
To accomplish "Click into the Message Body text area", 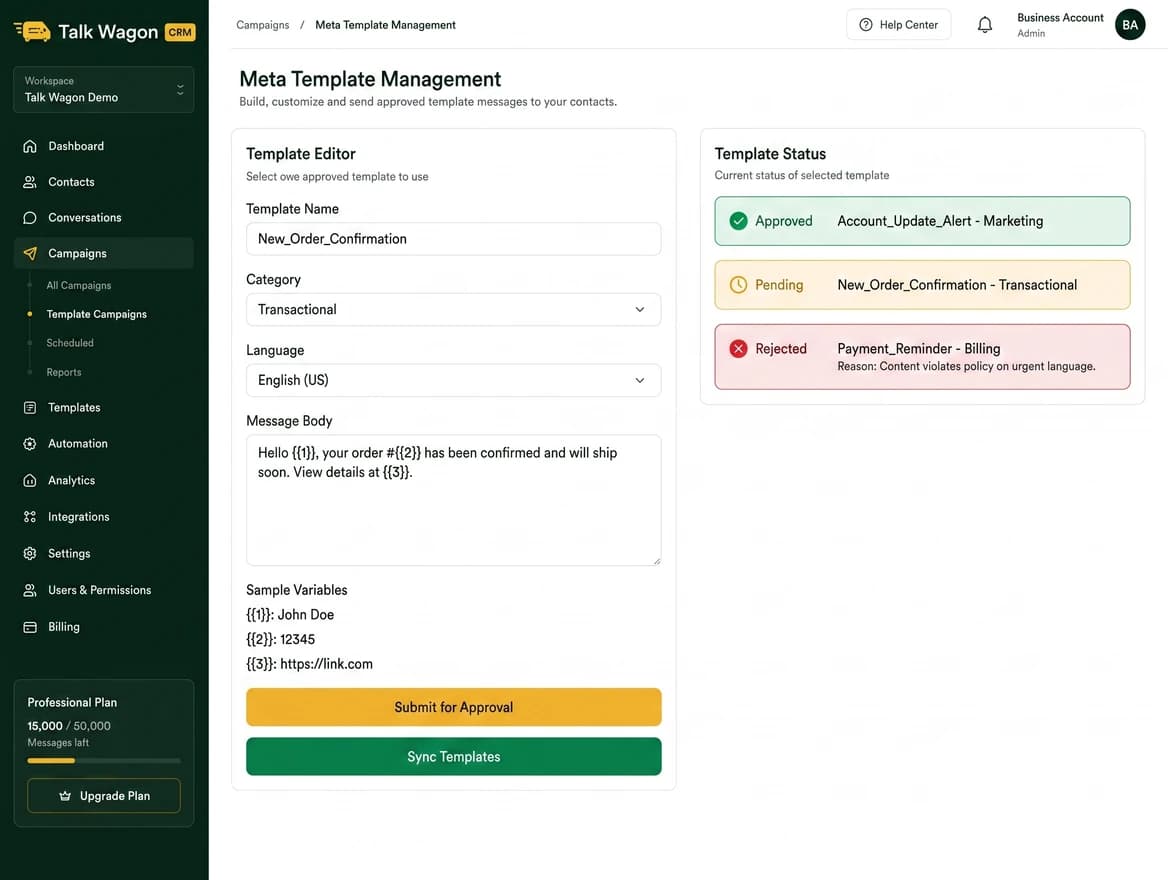I will click(x=453, y=500).
